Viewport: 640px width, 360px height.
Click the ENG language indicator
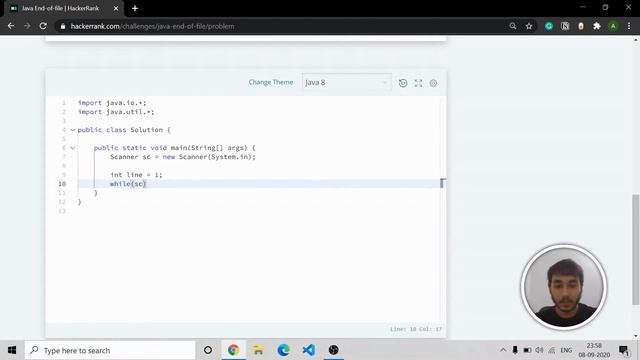[566, 350]
